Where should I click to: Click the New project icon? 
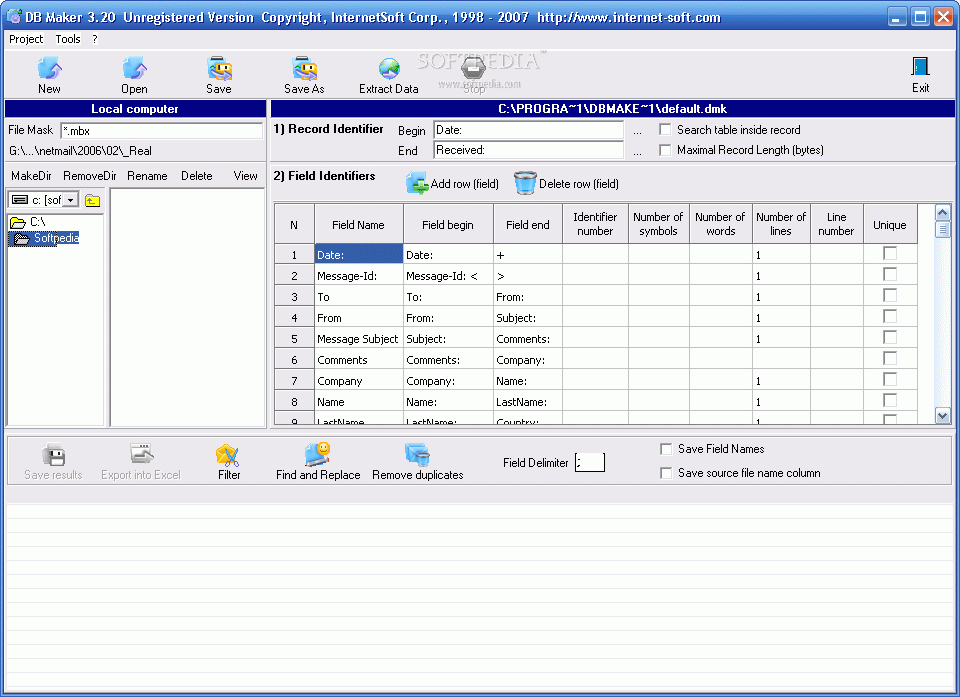pyautogui.click(x=50, y=68)
